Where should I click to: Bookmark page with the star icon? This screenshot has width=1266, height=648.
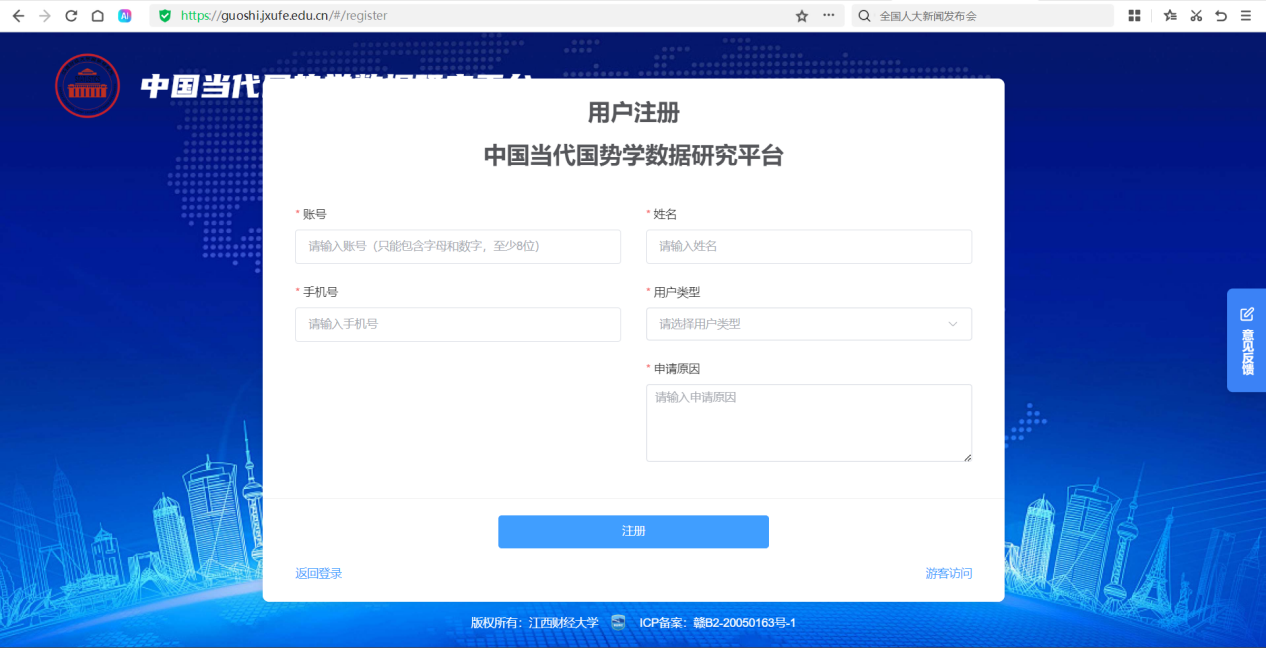click(801, 16)
